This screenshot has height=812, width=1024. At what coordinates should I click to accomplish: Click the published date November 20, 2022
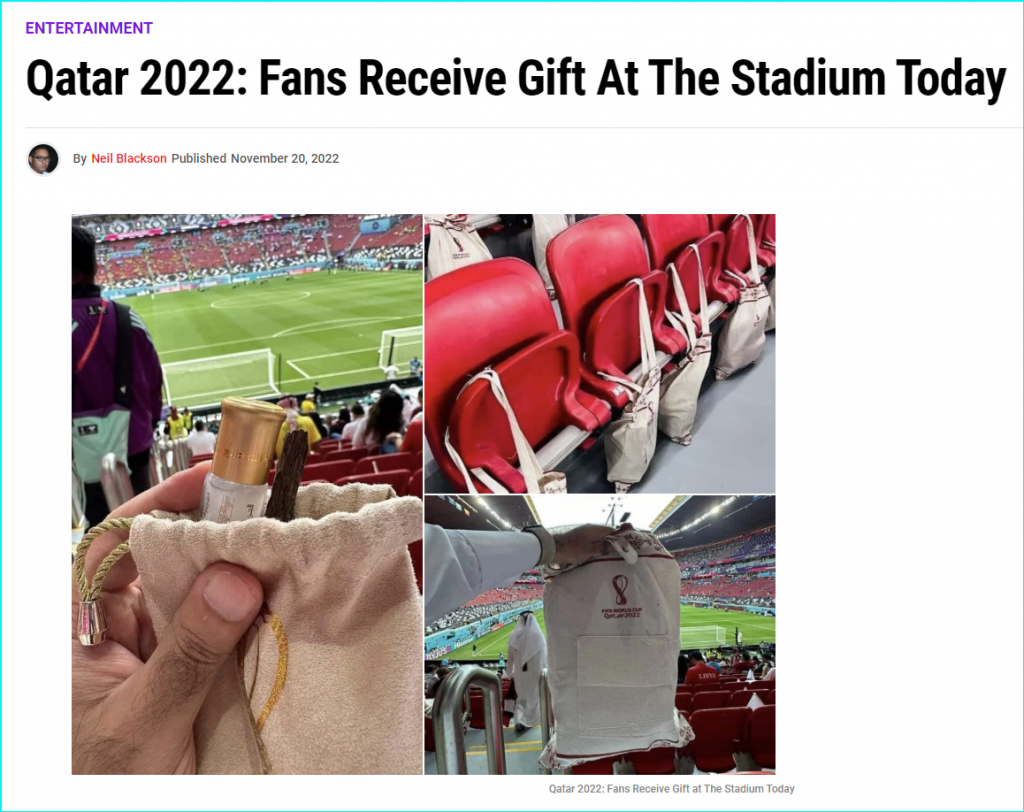coord(285,158)
